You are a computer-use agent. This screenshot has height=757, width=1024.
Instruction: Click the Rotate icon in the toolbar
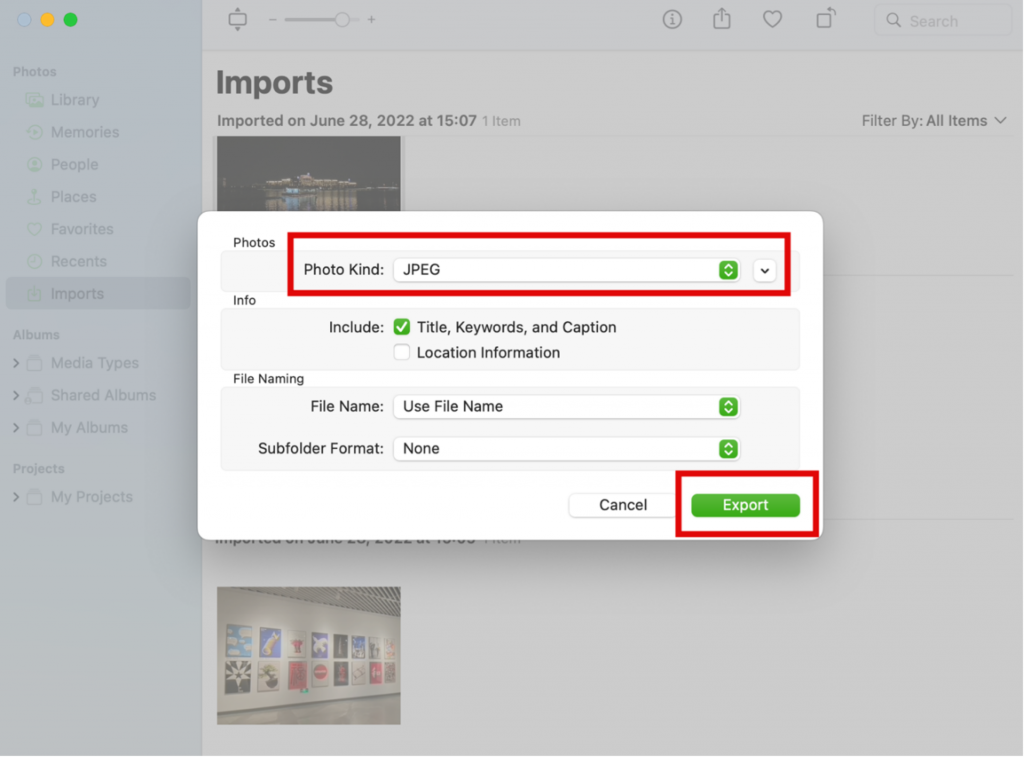point(825,19)
